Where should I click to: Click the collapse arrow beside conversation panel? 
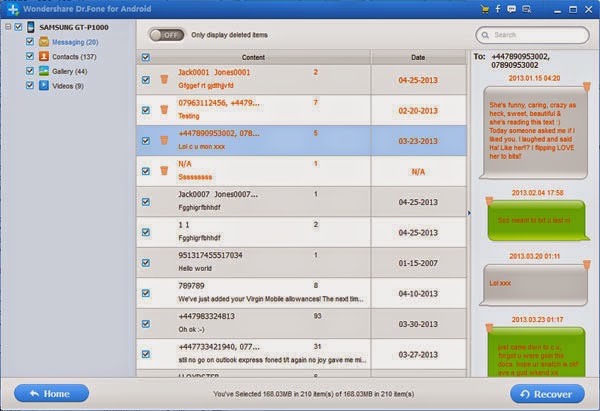tap(469, 213)
